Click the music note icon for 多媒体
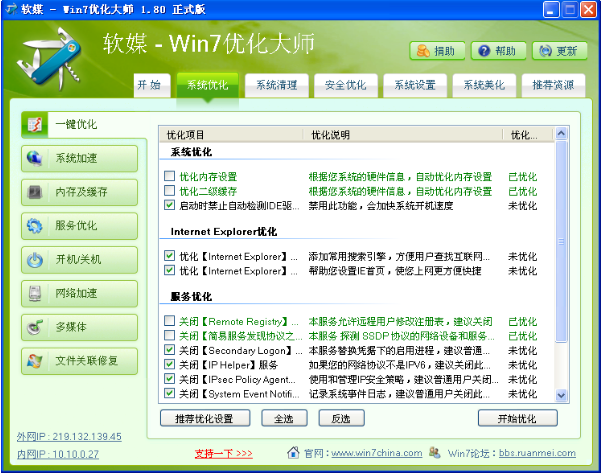The image size is (602, 475). [x=35, y=327]
